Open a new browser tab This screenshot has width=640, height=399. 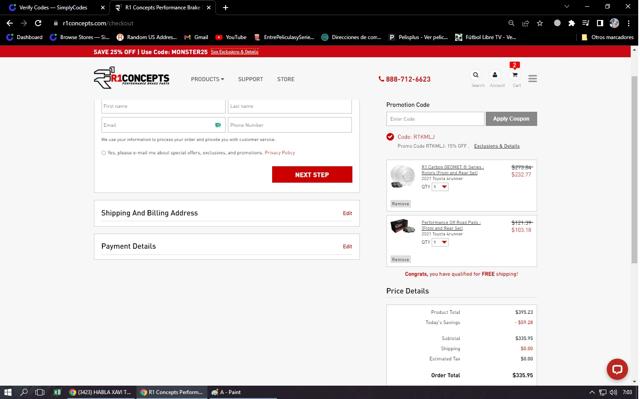(x=225, y=7)
